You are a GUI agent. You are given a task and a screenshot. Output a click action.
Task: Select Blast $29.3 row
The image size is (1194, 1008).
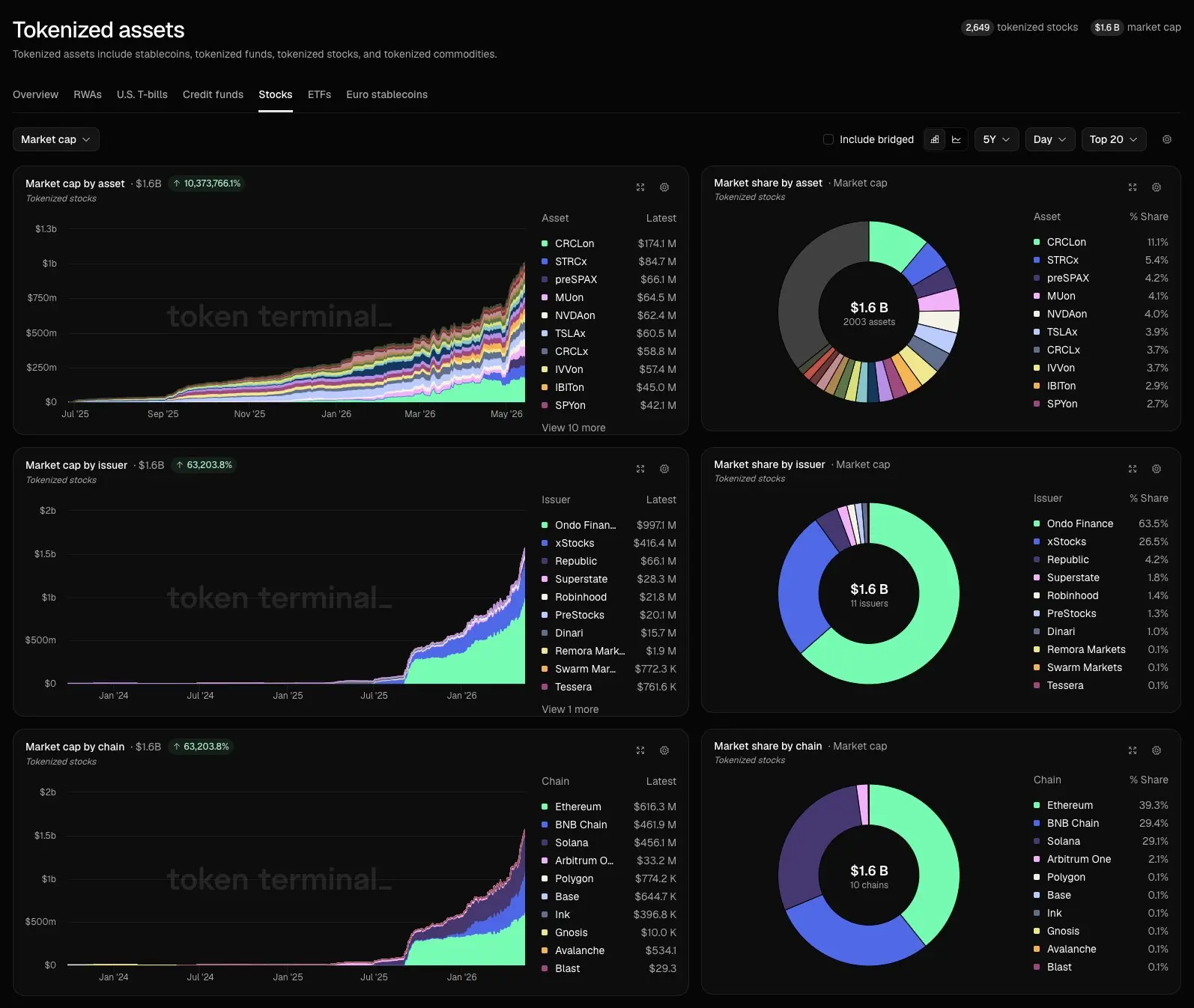(x=609, y=968)
